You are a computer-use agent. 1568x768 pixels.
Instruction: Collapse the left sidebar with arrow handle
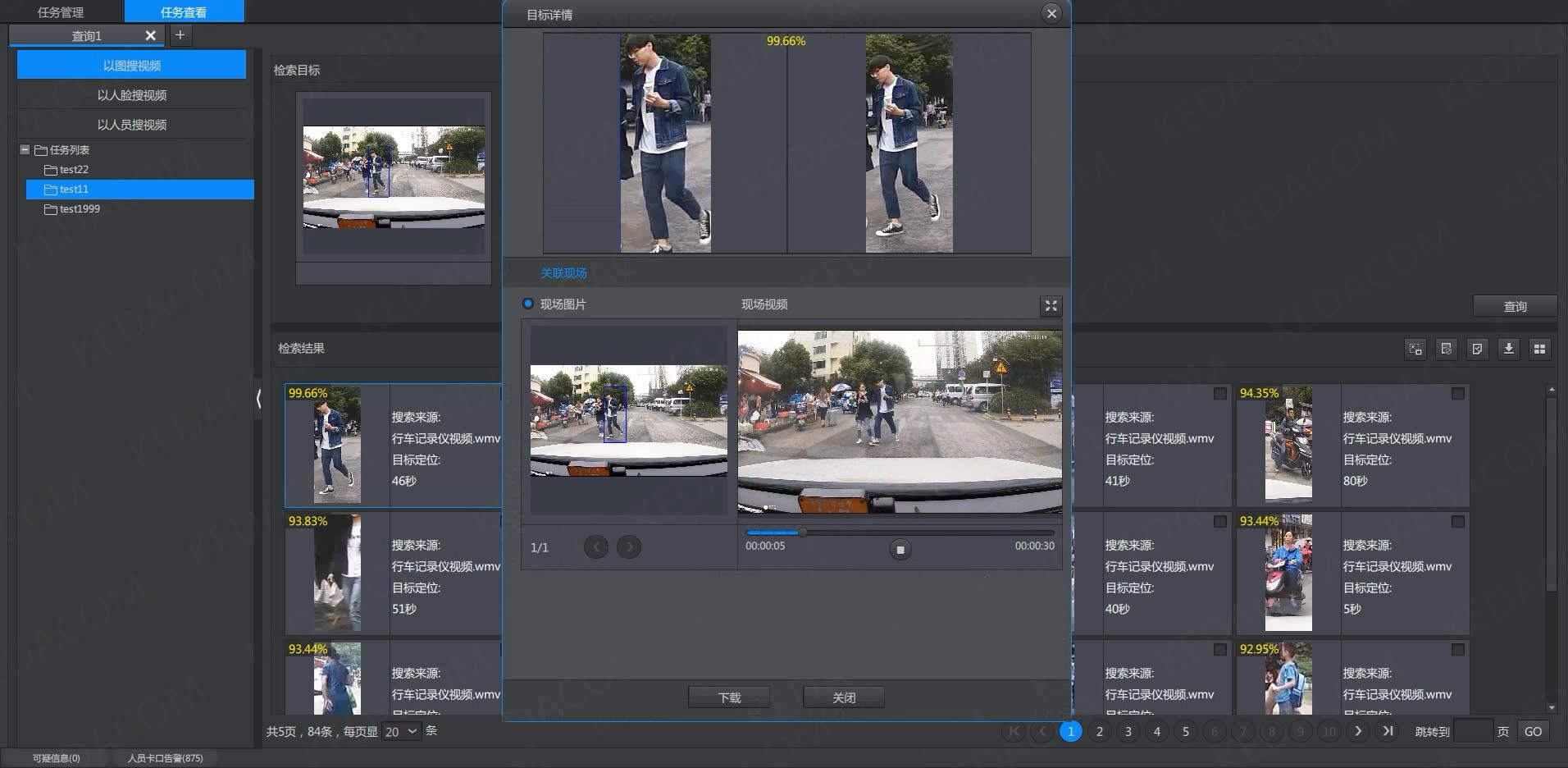click(x=258, y=399)
